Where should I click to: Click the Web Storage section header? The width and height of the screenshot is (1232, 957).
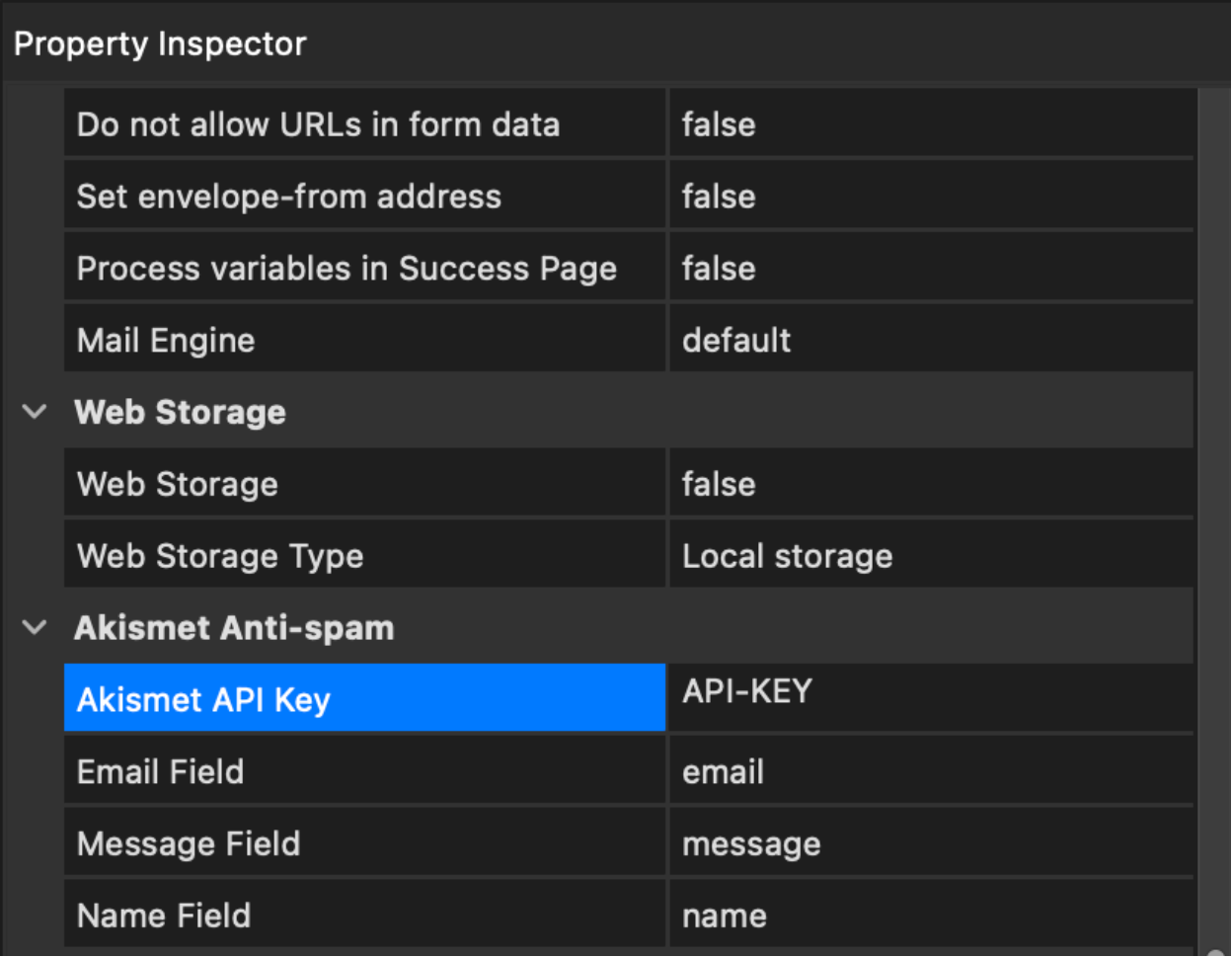tap(180, 412)
